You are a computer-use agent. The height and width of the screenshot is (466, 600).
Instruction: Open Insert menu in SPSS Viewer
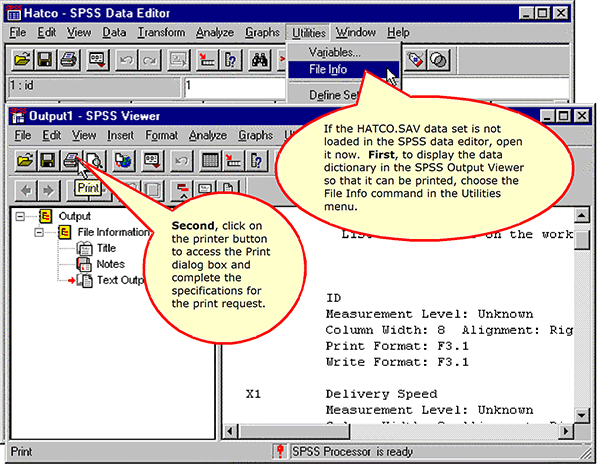[121, 135]
